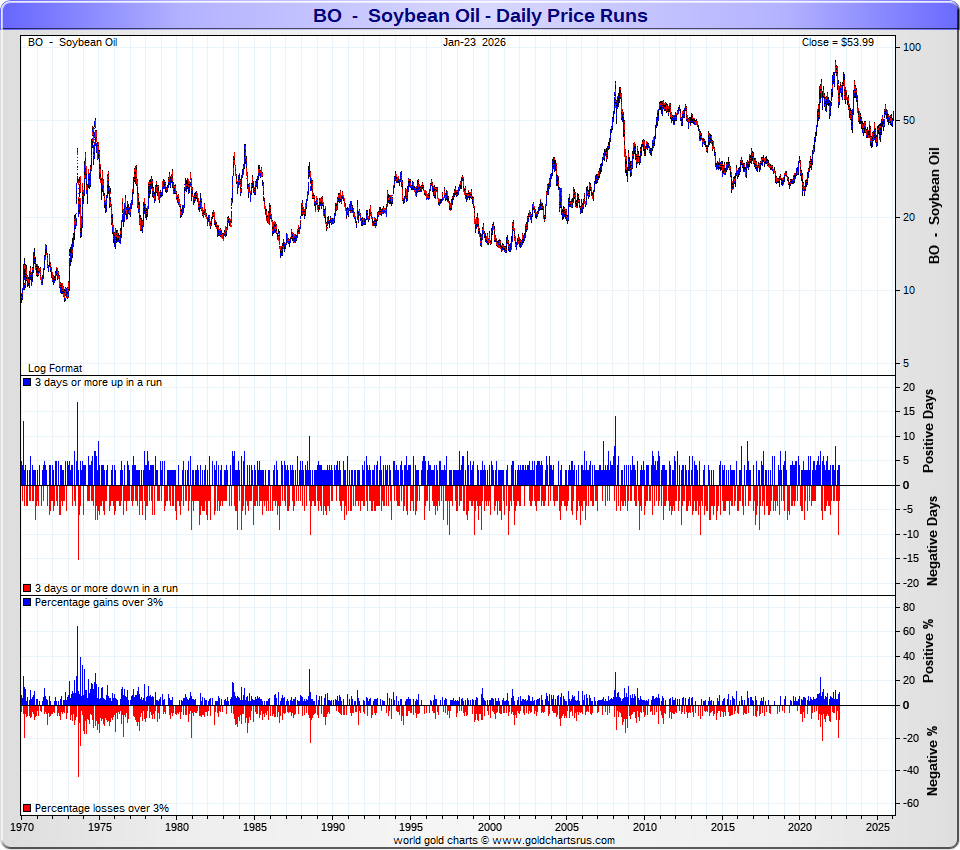
Task: Click the 15 tick on the Positive Days axis
Action: (909, 412)
